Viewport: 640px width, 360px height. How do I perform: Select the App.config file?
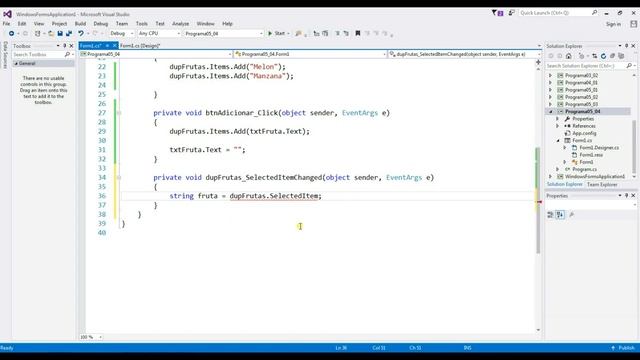(x=584, y=133)
